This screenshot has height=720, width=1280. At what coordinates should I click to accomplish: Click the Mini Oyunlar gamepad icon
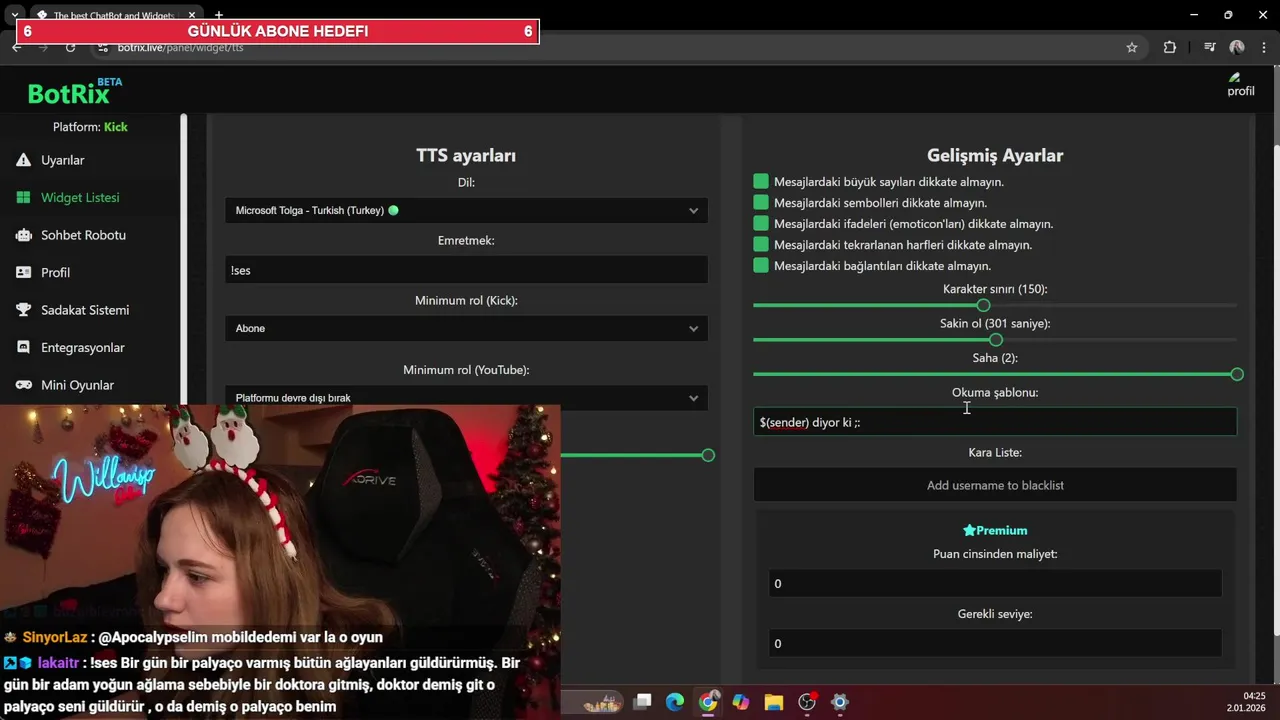[x=23, y=385]
